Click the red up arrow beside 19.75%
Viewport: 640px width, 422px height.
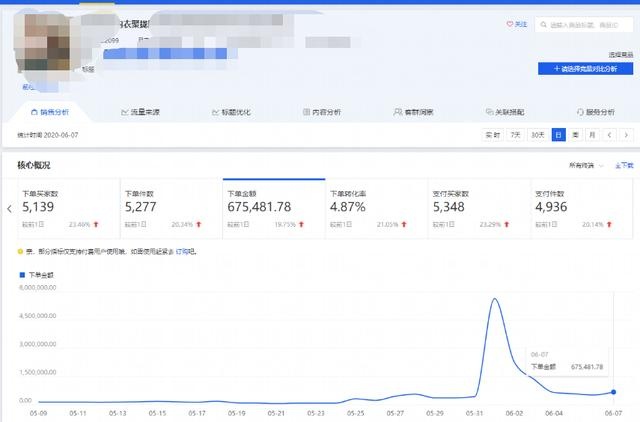coord(302,224)
